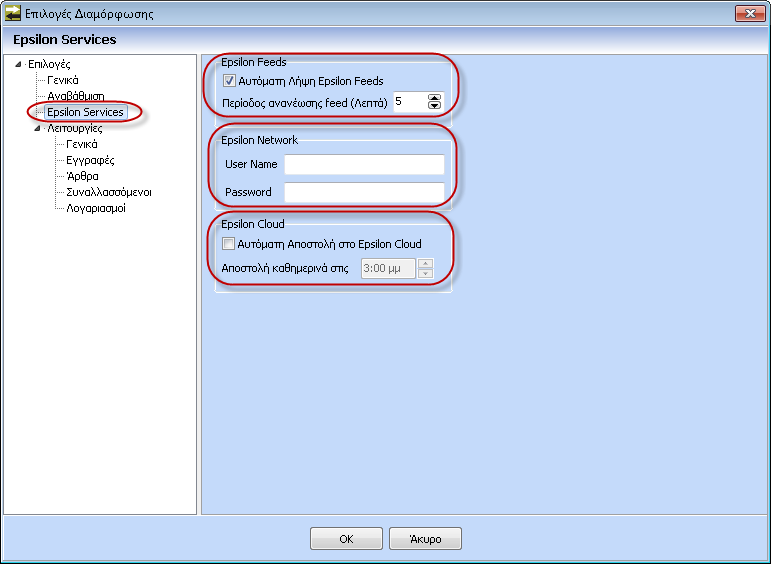Click the Epsilon Feeds group title
This screenshot has width=771, height=564.
click(254, 62)
